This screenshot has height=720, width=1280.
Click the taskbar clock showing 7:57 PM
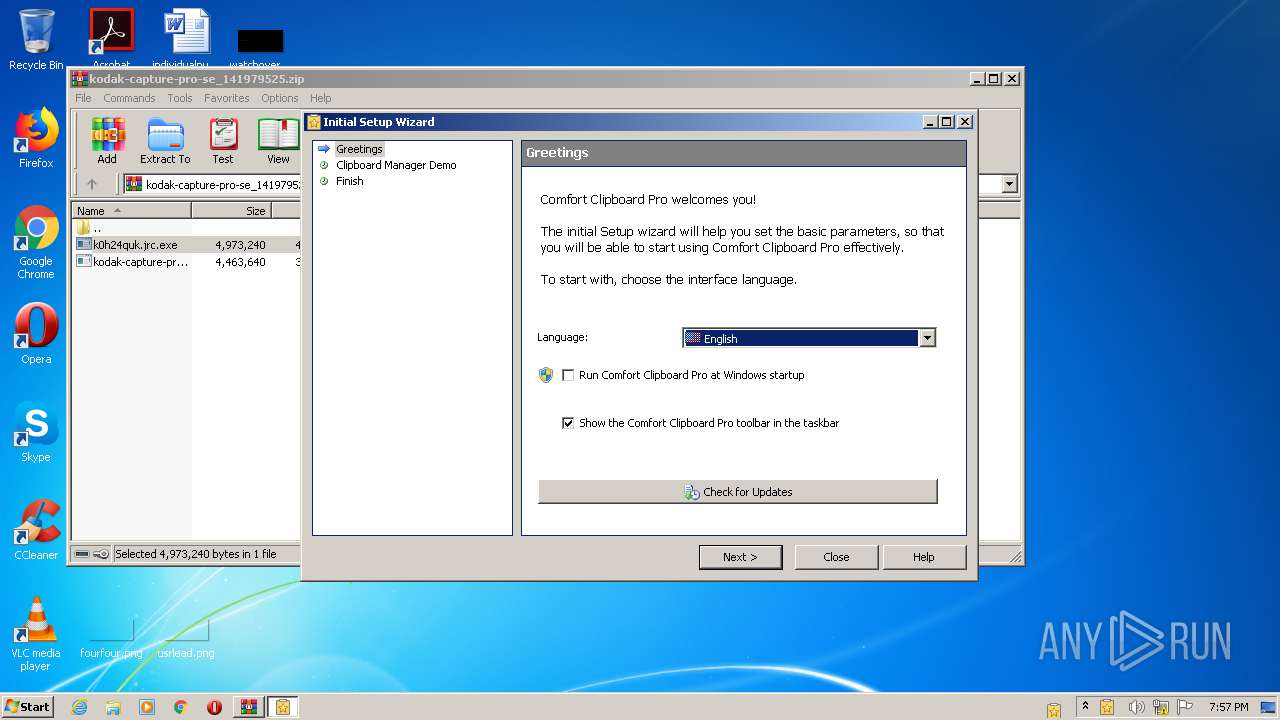click(x=1228, y=707)
